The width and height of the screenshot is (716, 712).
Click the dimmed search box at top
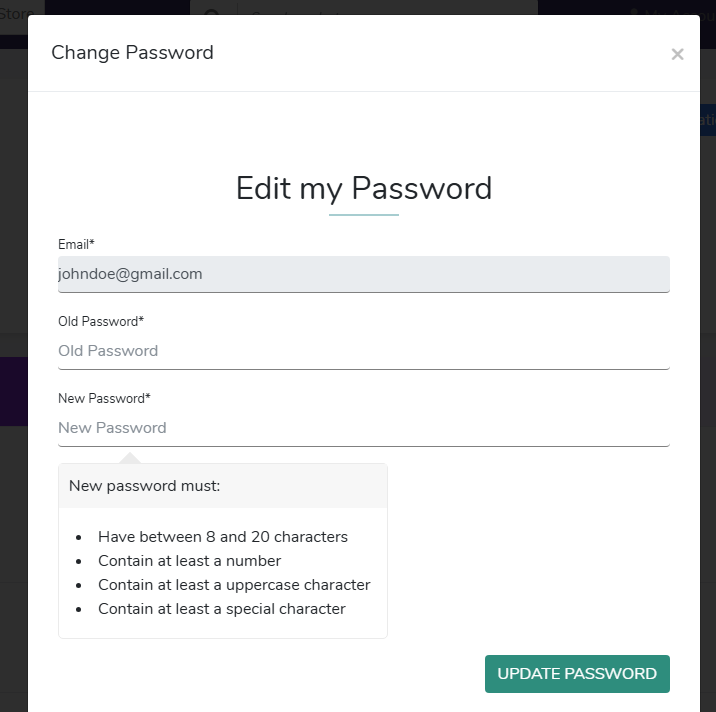pos(387,7)
